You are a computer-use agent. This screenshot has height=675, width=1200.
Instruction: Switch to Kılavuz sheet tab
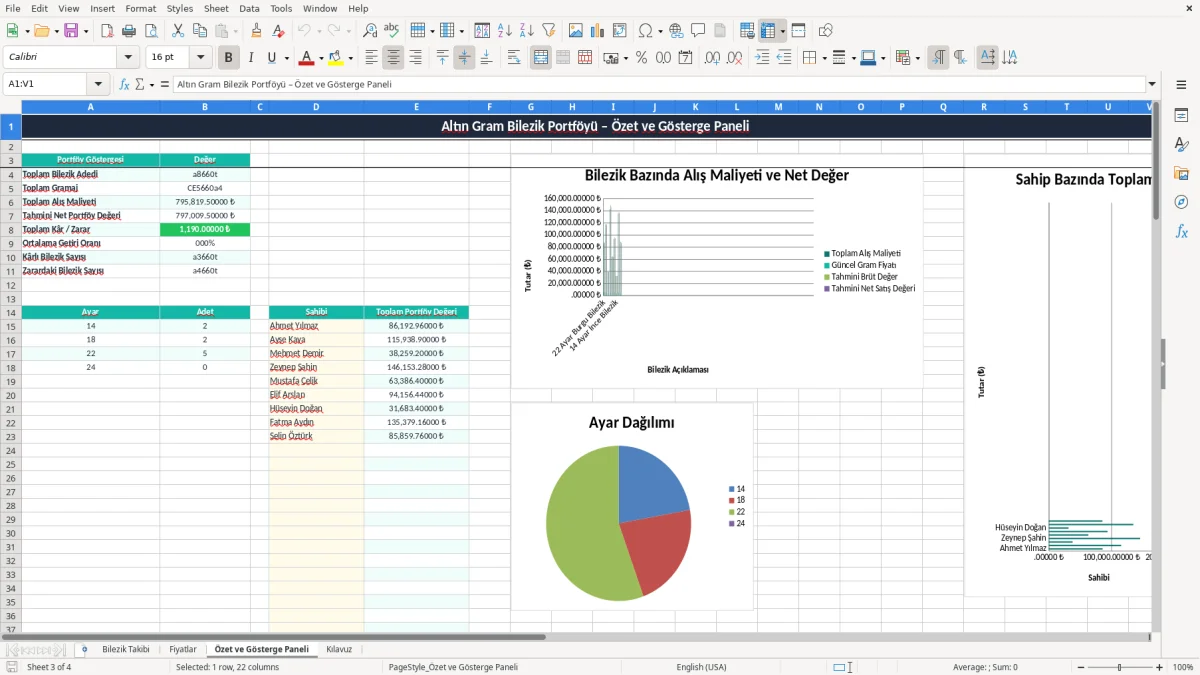339,649
